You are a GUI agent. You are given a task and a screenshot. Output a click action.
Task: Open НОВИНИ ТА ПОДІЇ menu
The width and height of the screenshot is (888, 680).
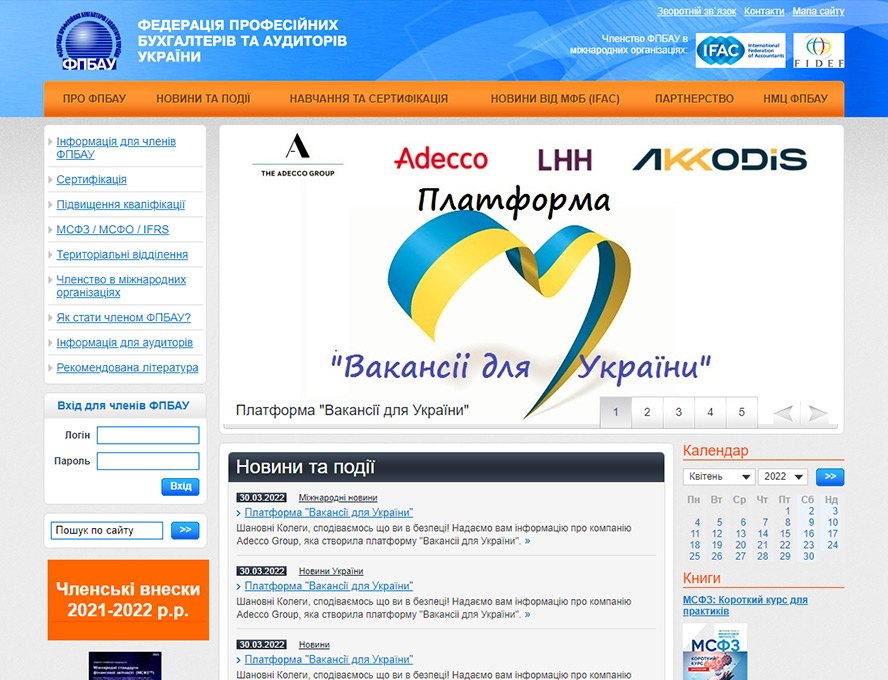pos(203,99)
